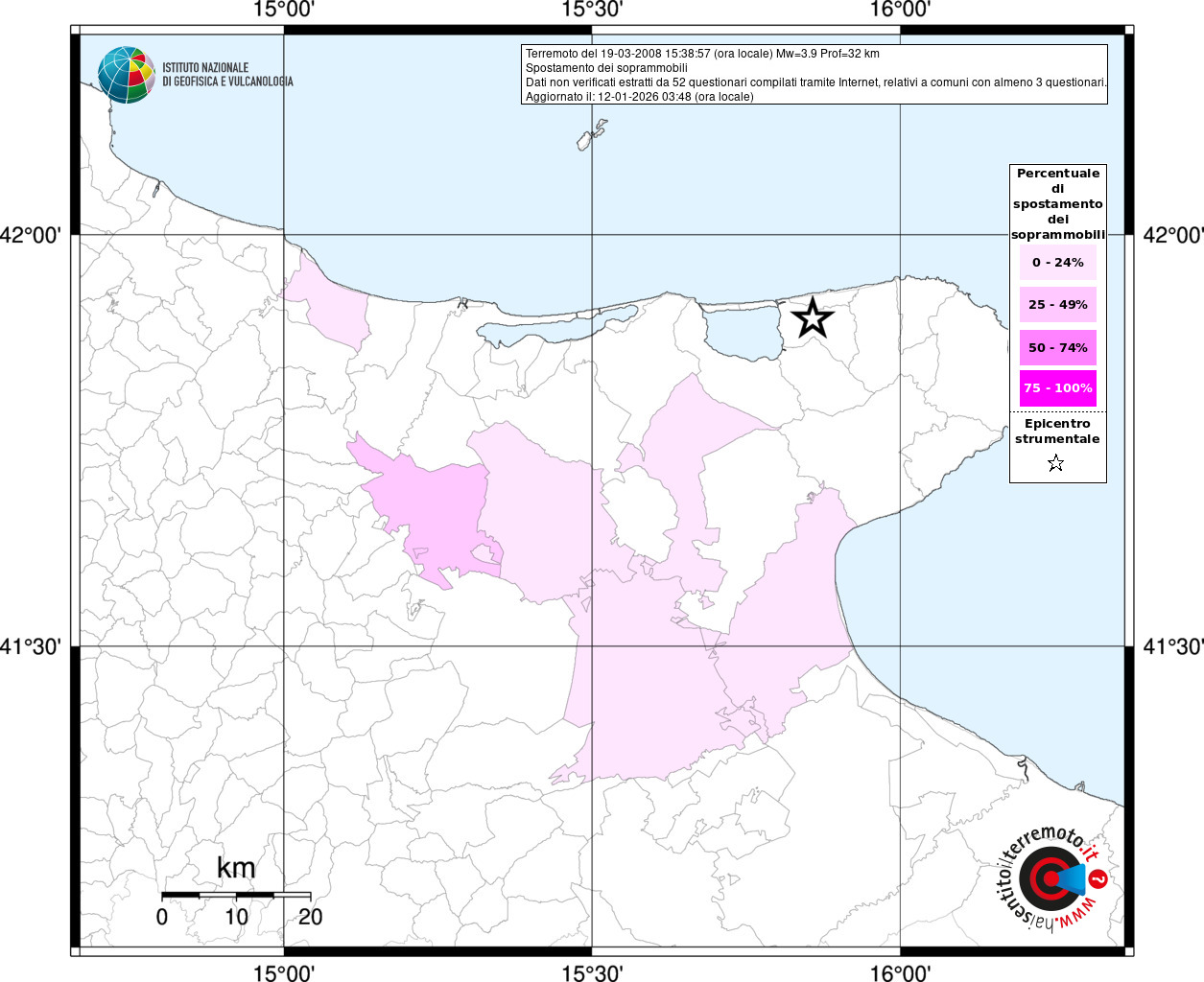Click the small pink coastal municipality near 15°00'
This screenshot has height=982, width=1204.
pyautogui.click(x=331, y=307)
